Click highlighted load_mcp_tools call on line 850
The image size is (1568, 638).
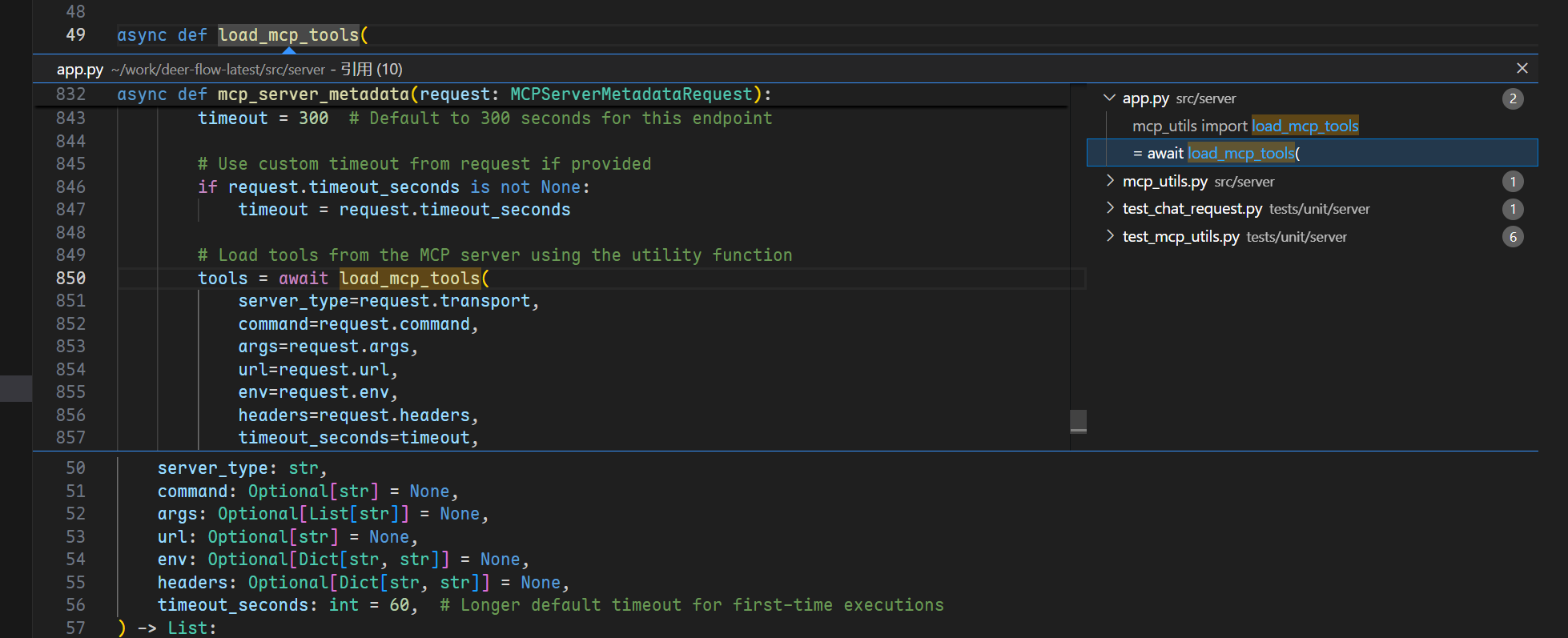click(x=409, y=279)
